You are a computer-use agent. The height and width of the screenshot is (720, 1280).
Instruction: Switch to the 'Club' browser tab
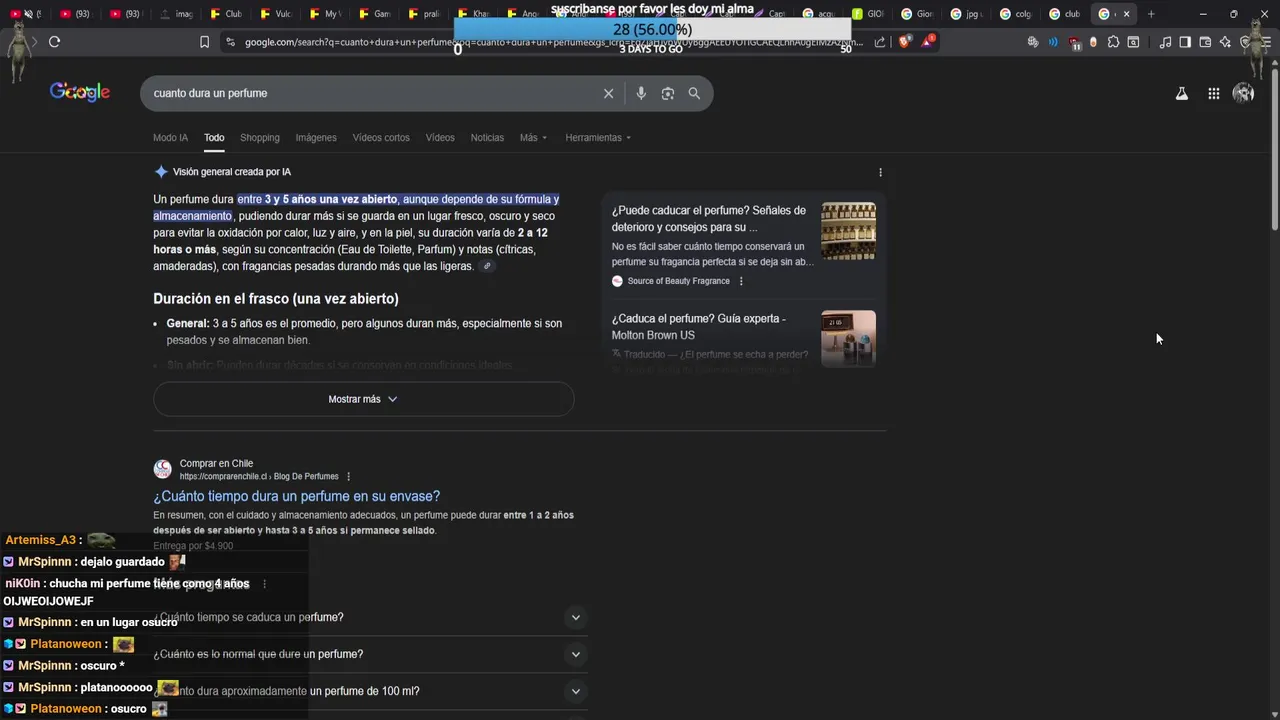[227, 14]
